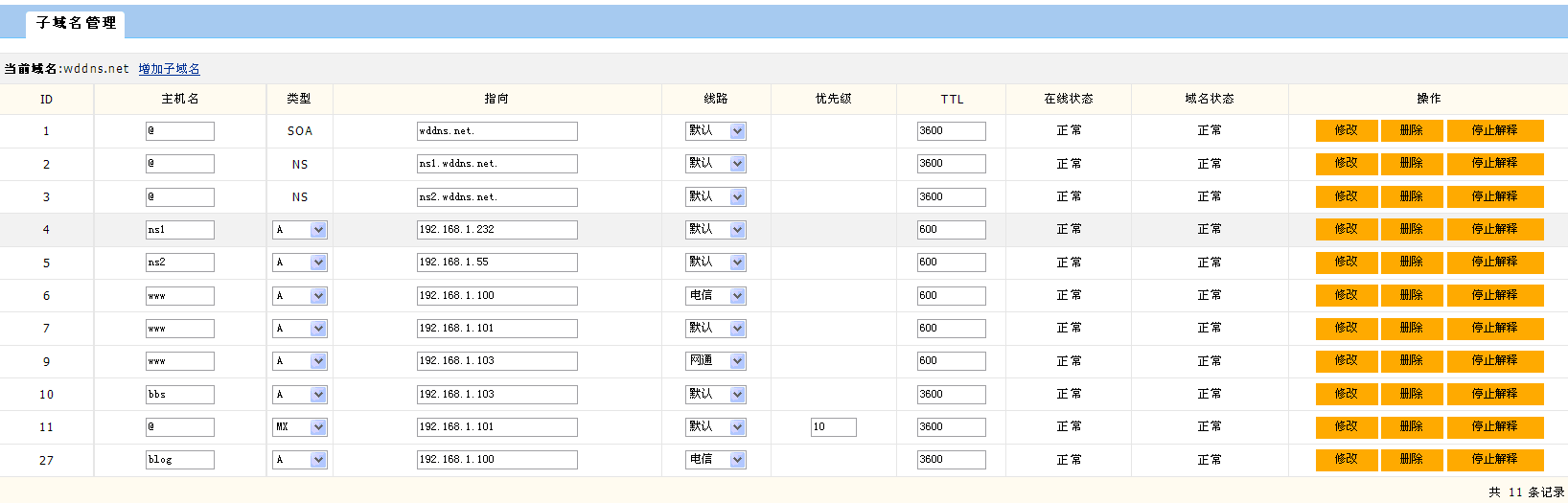Open type dropdown for ns1 record
Image resolution: width=1568 pixels, height=503 pixels.
click(300, 230)
